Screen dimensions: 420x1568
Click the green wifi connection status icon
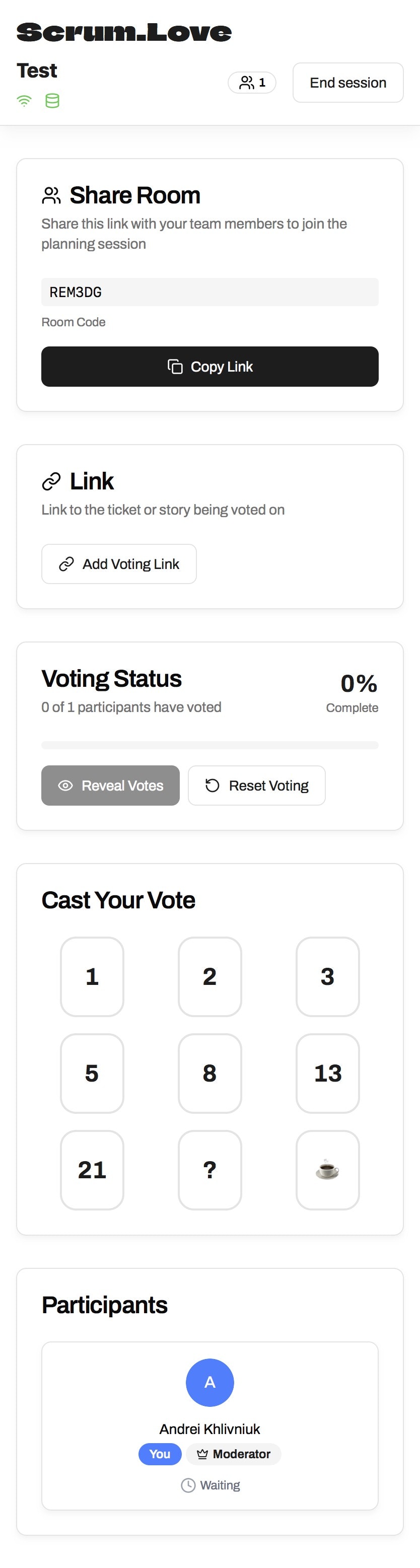24,101
